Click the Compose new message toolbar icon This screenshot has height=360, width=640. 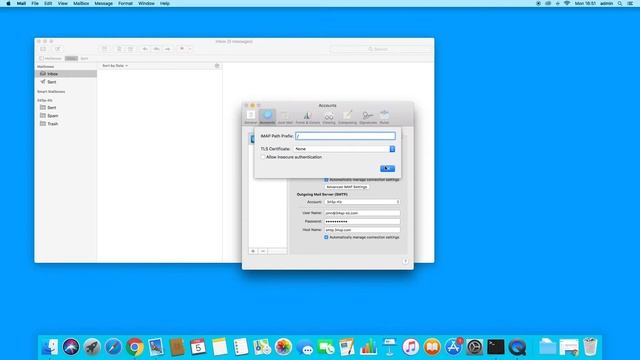[x=58, y=49]
